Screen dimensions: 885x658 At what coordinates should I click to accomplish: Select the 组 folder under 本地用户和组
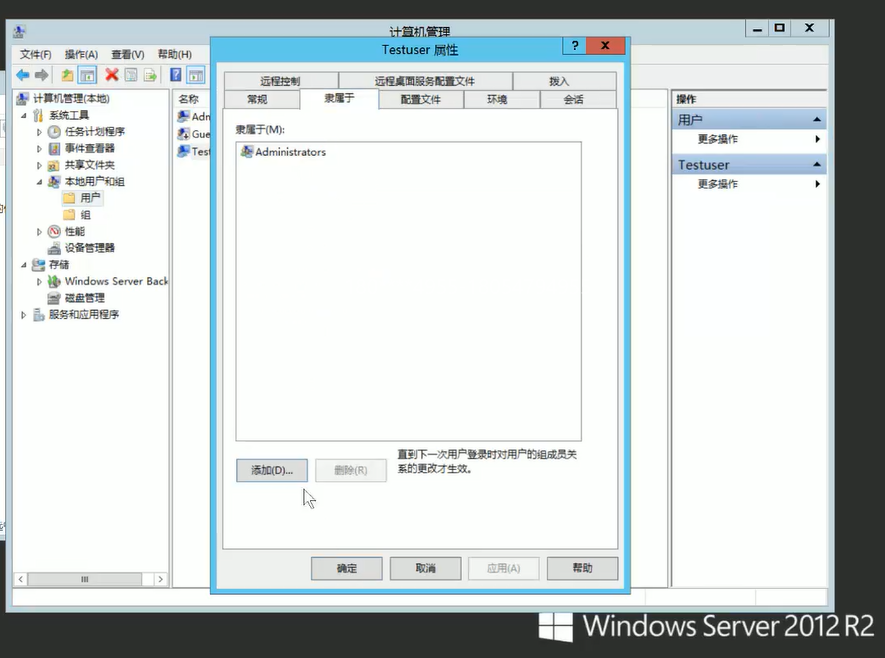(x=85, y=215)
